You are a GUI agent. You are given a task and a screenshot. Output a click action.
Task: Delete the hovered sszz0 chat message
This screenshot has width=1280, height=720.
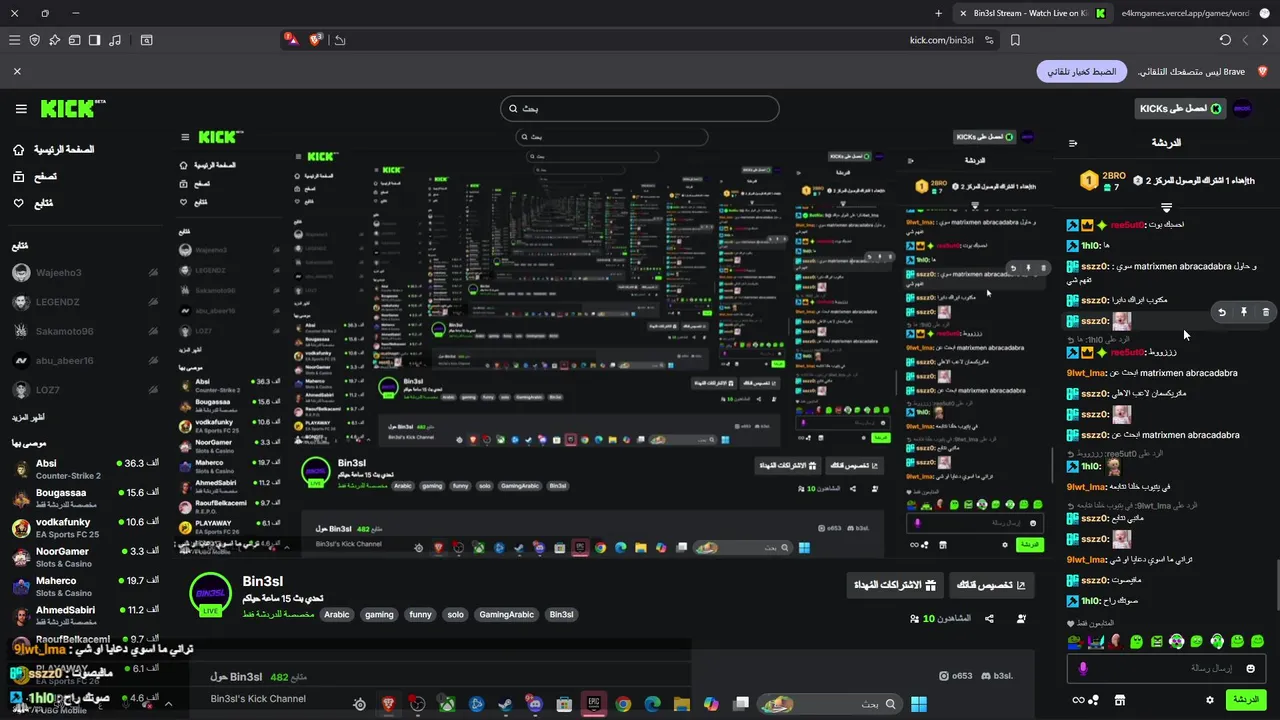pos(1266,312)
